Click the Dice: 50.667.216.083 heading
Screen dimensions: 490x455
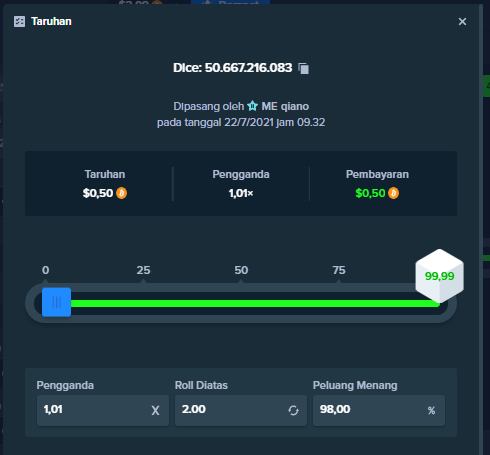233,68
